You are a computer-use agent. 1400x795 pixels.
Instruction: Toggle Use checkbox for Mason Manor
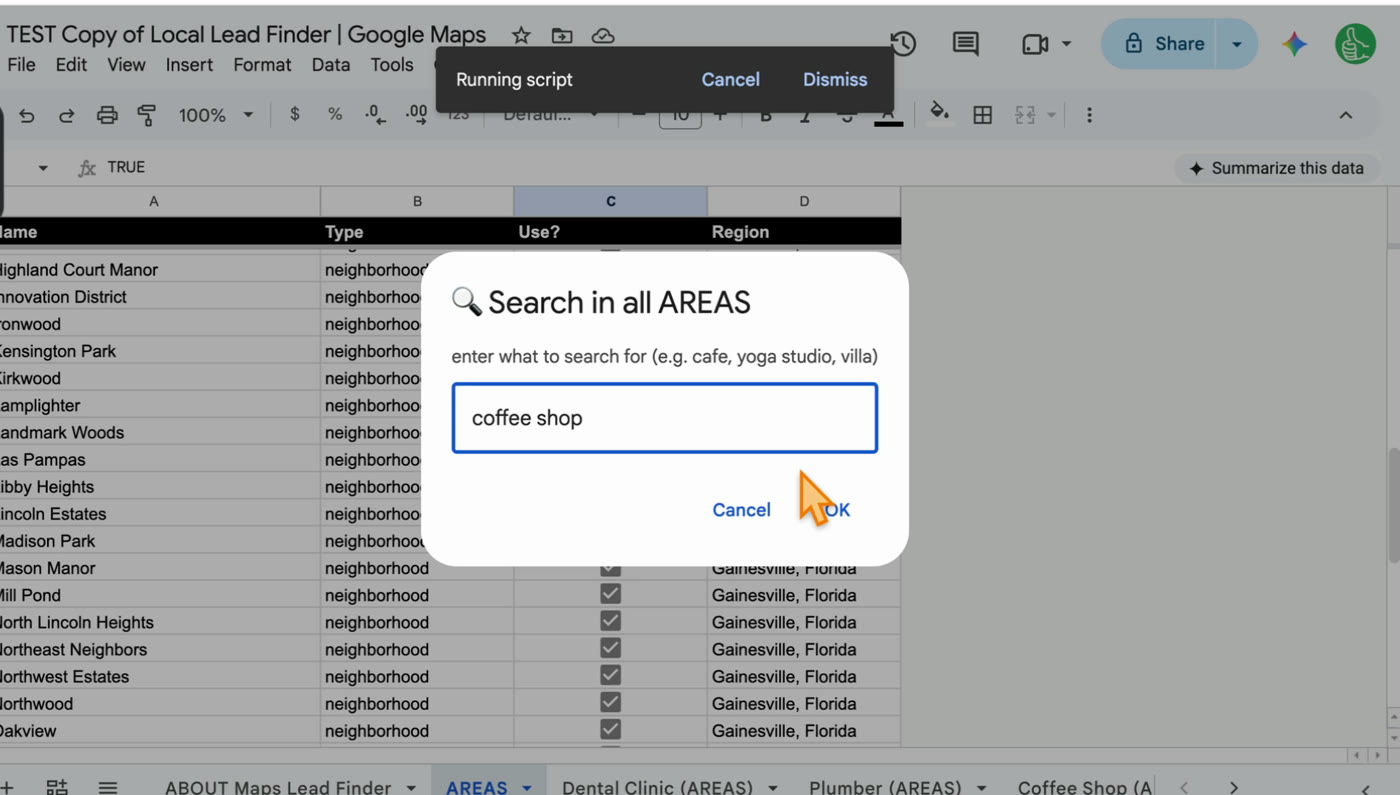pyautogui.click(x=610, y=567)
